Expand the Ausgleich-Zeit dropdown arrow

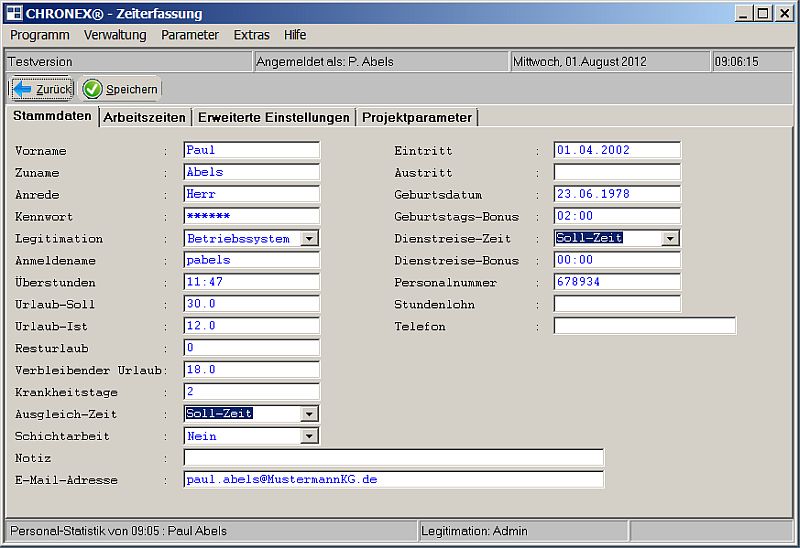(x=309, y=414)
